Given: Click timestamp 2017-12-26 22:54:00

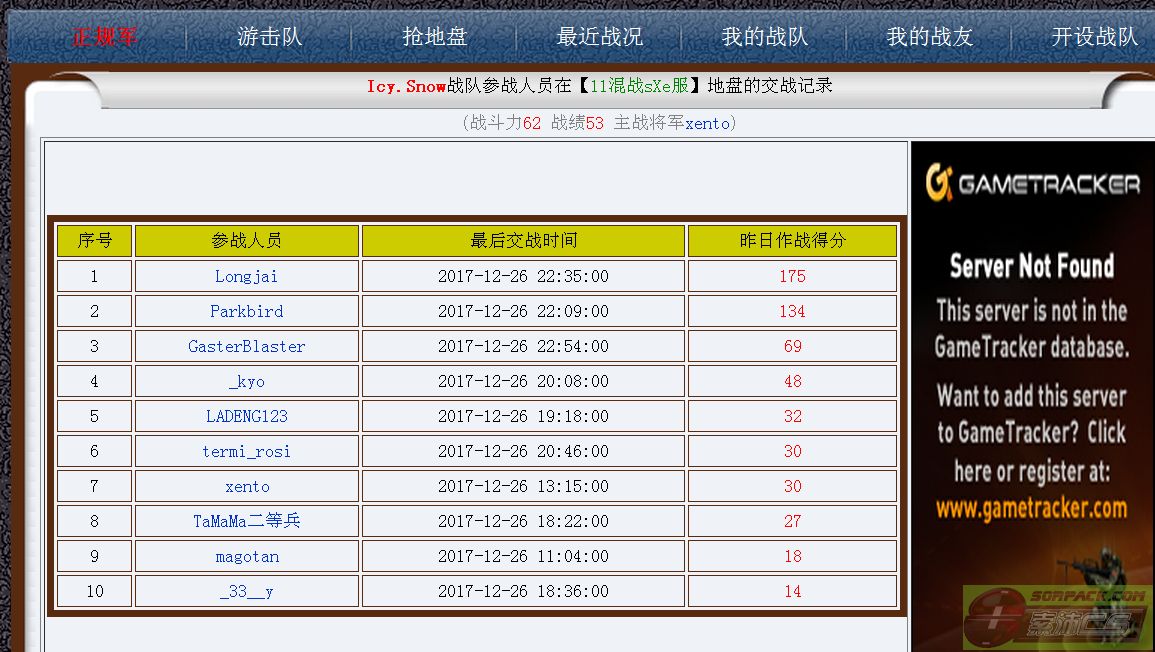Looking at the screenshot, I should point(523,346).
